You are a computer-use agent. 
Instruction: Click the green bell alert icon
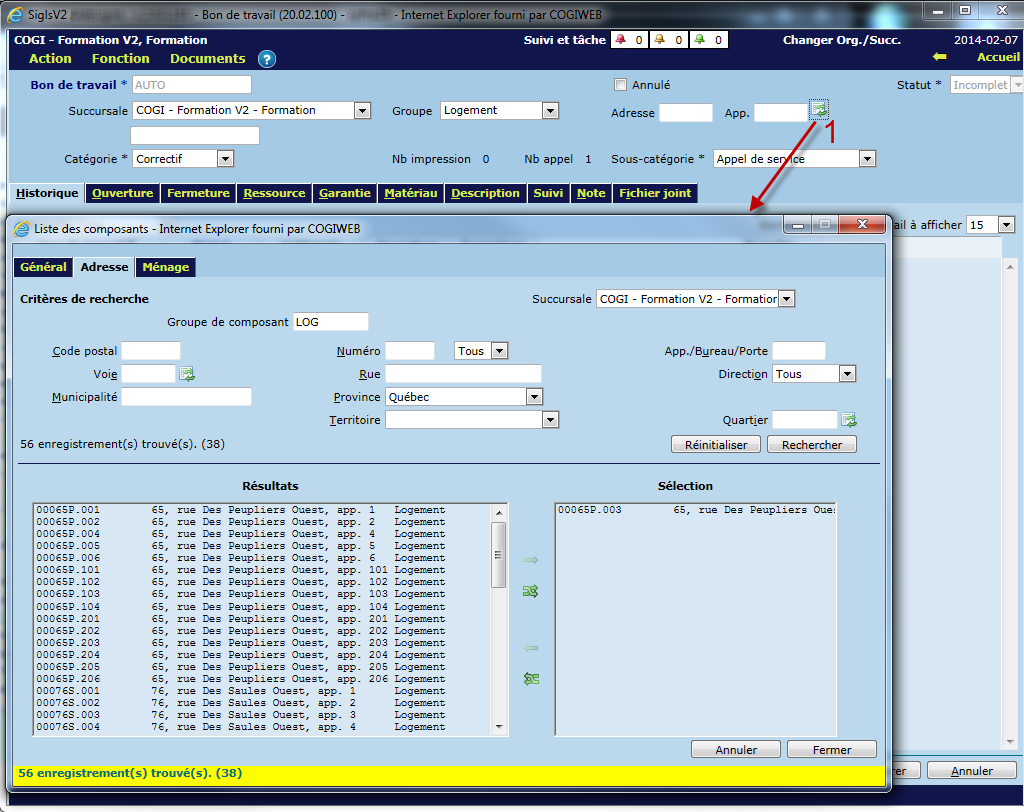[x=699, y=40]
